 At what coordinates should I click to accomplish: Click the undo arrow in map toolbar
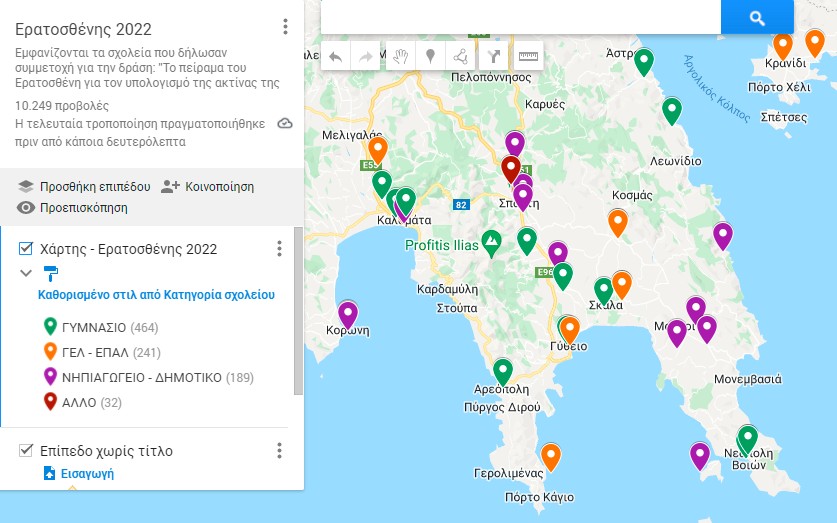[x=335, y=57]
